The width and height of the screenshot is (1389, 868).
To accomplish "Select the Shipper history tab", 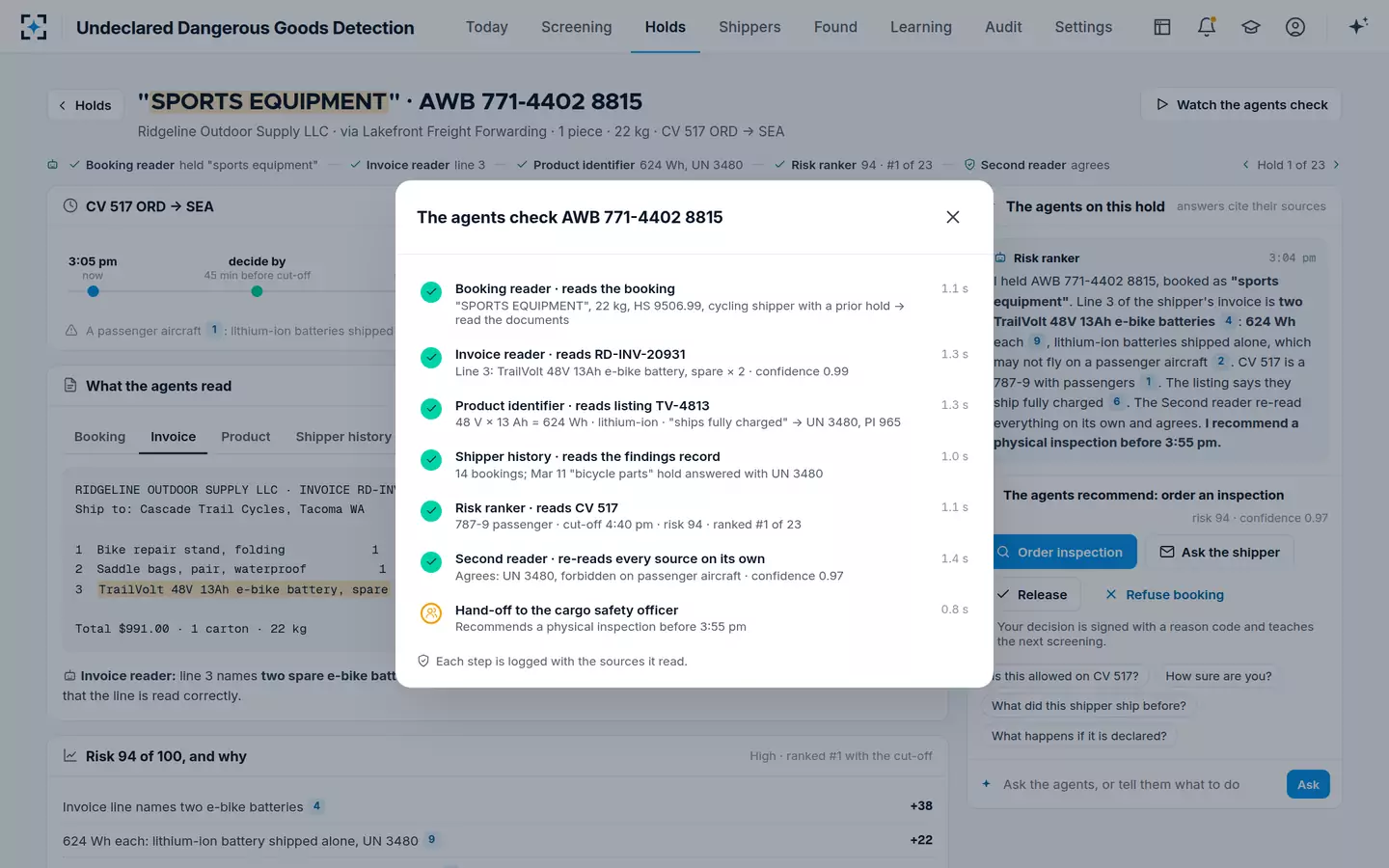I will (343, 437).
